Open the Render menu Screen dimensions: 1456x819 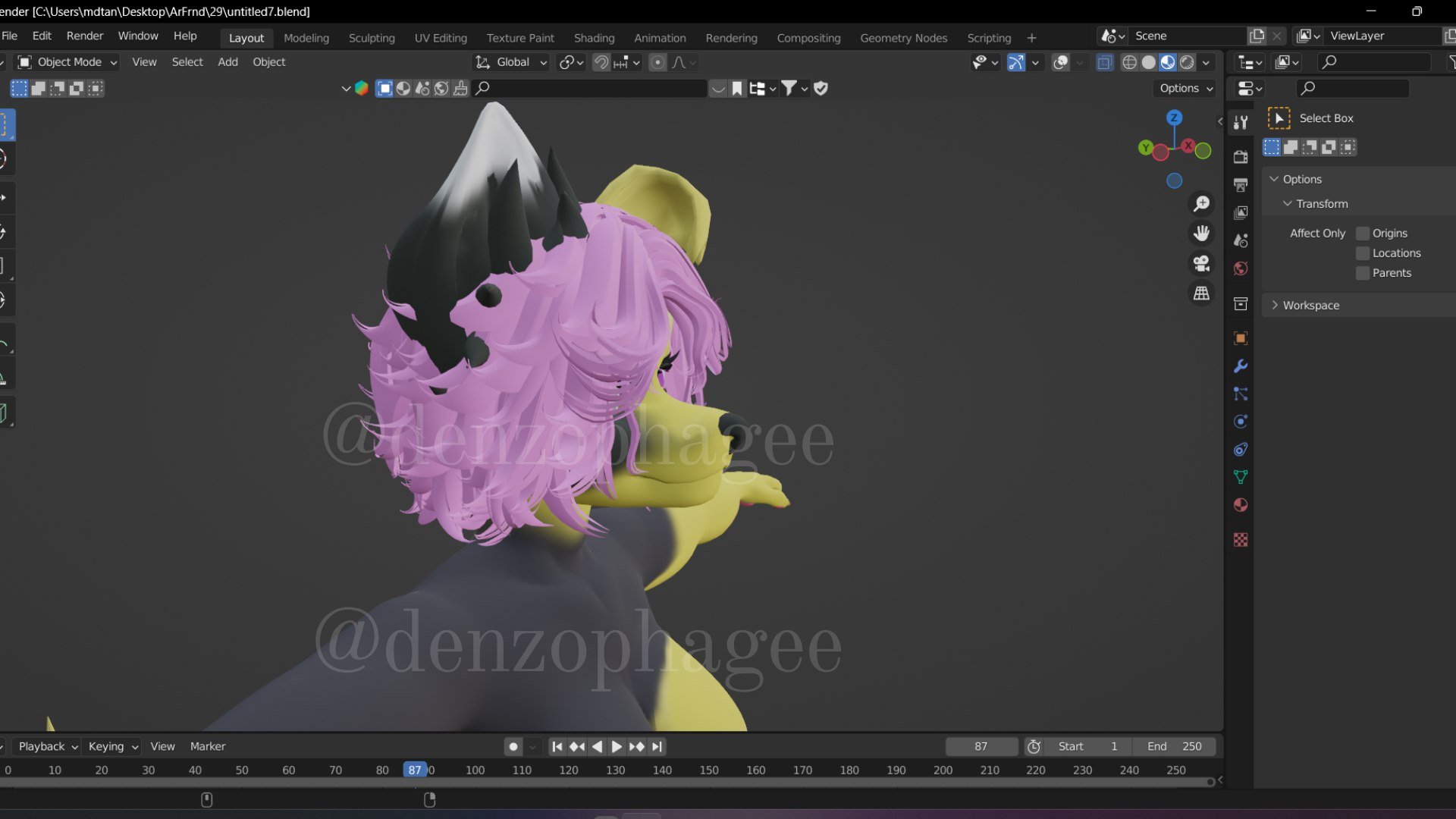point(84,36)
